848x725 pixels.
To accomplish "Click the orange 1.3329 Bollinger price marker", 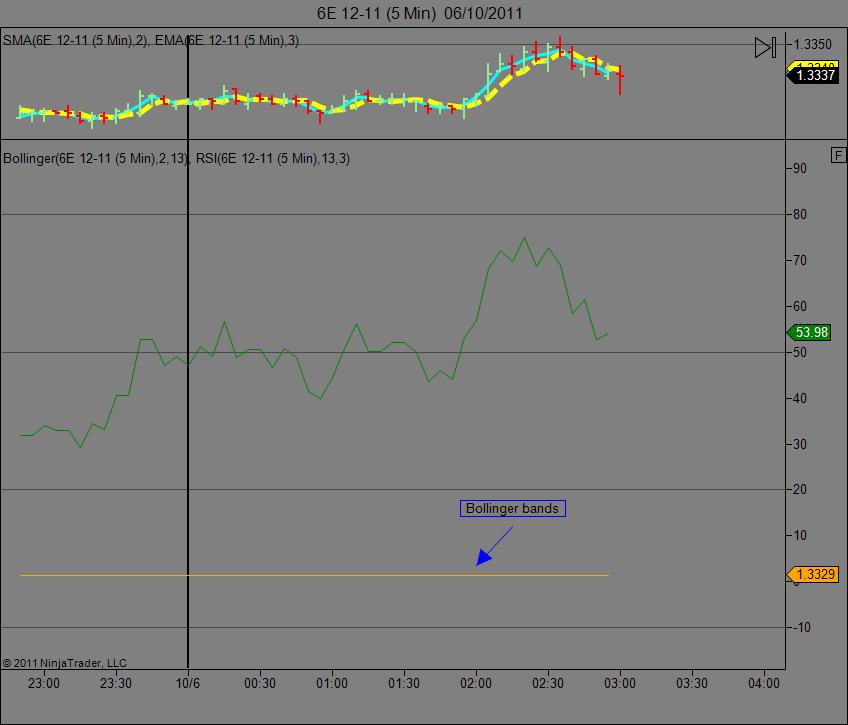I will [813, 574].
